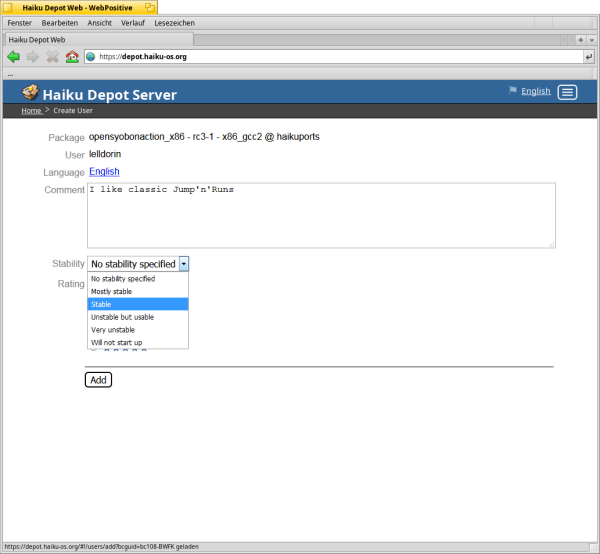Open the hamburger menu in header
This screenshot has width=600, height=554.
[x=567, y=92]
